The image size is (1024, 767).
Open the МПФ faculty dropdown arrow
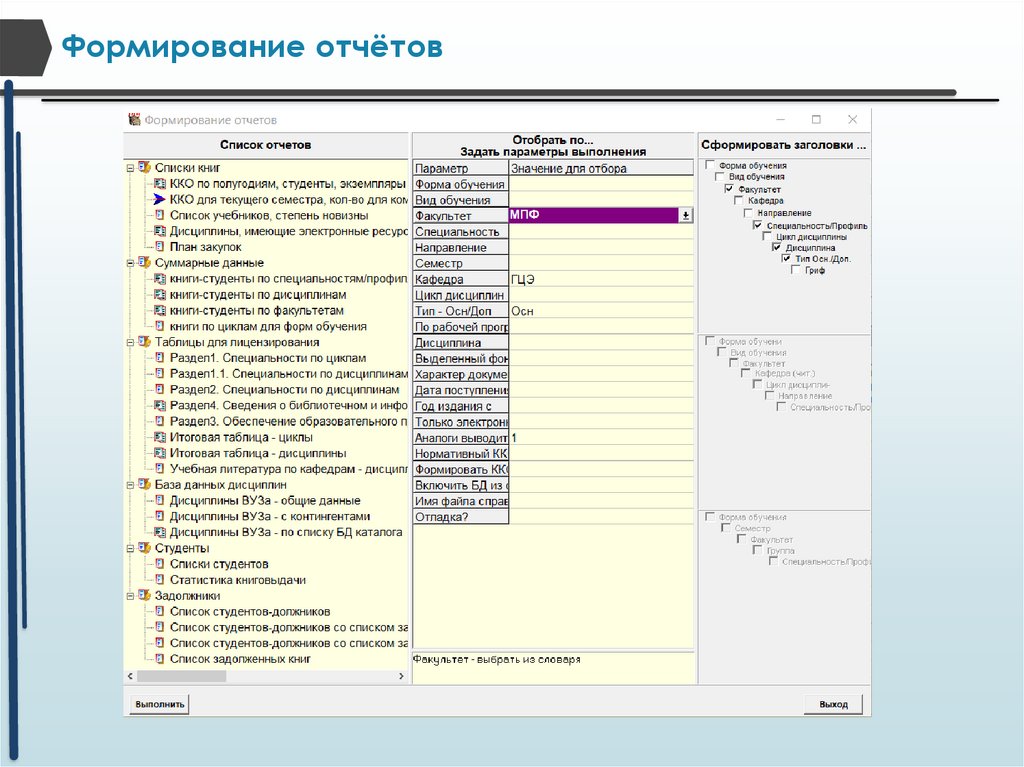[685, 216]
